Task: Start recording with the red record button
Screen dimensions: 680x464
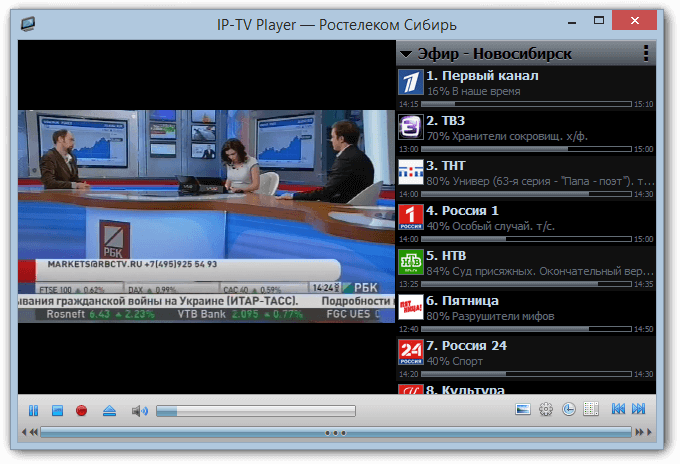Action: (x=81, y=410)
